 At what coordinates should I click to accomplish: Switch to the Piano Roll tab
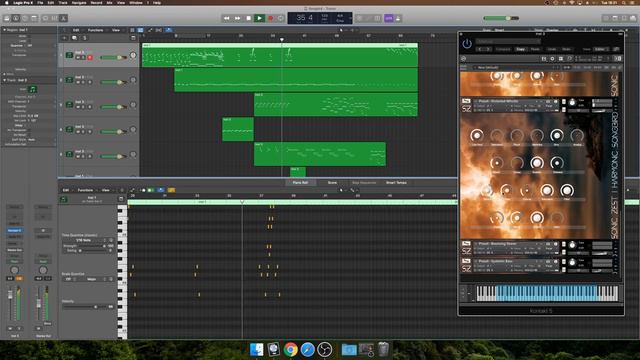coord(300,182)
